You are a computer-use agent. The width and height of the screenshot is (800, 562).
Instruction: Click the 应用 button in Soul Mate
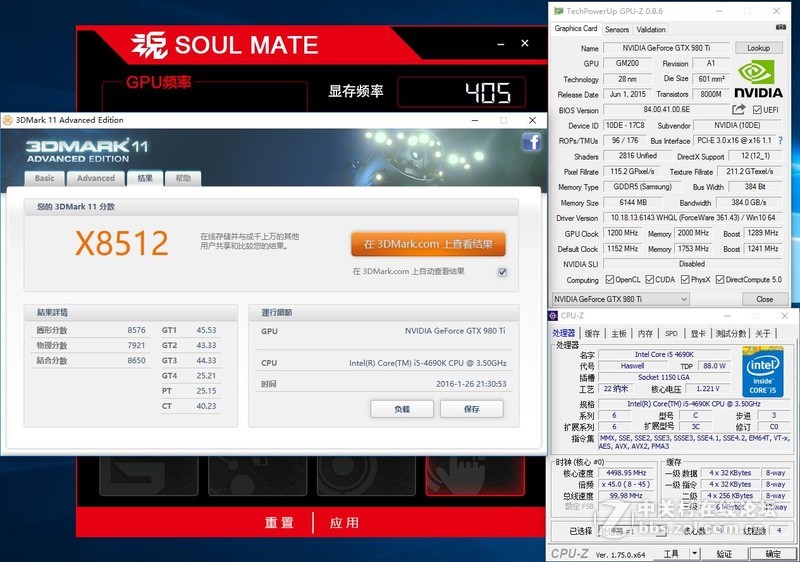[344, 523]
